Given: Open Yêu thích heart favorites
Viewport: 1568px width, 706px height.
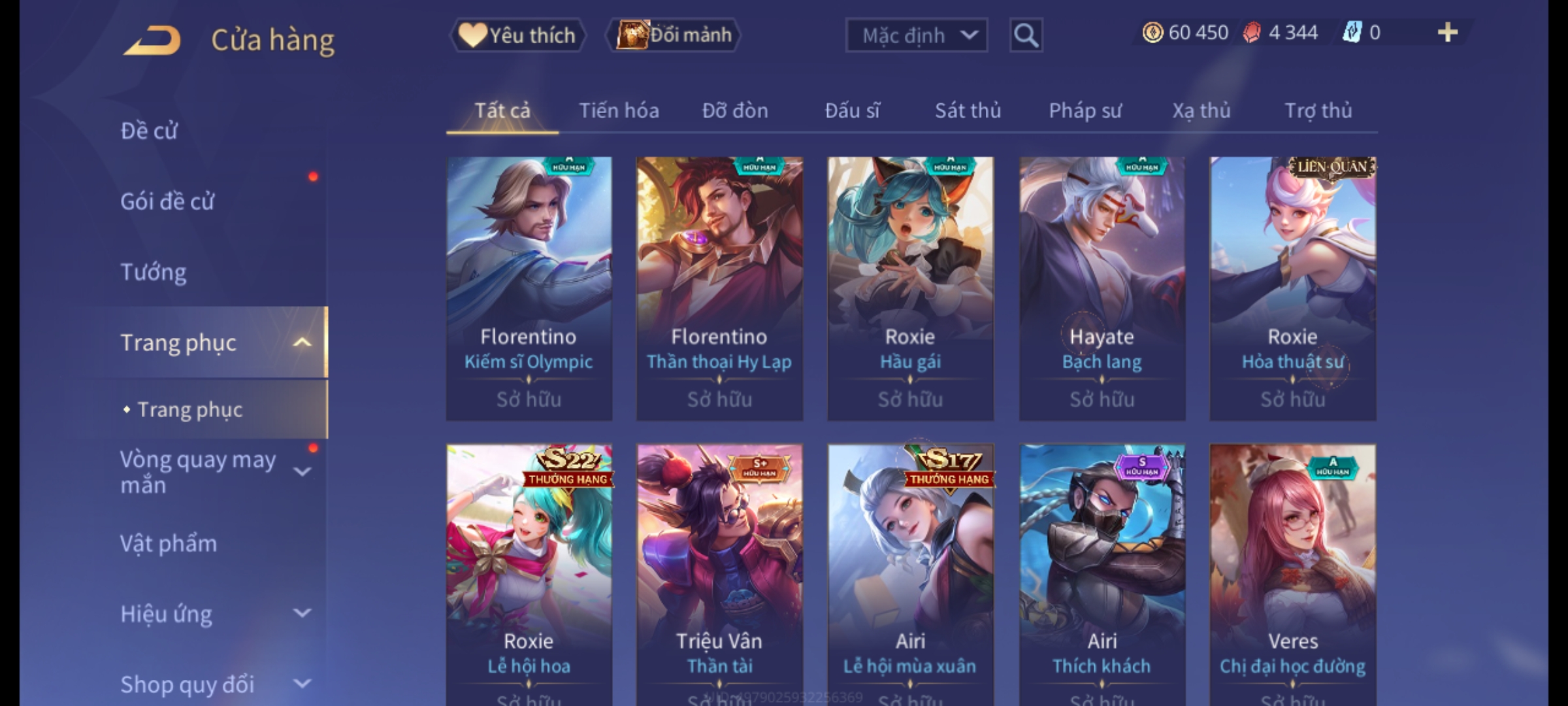Looking at the screenshot, I should pos(517,35).
